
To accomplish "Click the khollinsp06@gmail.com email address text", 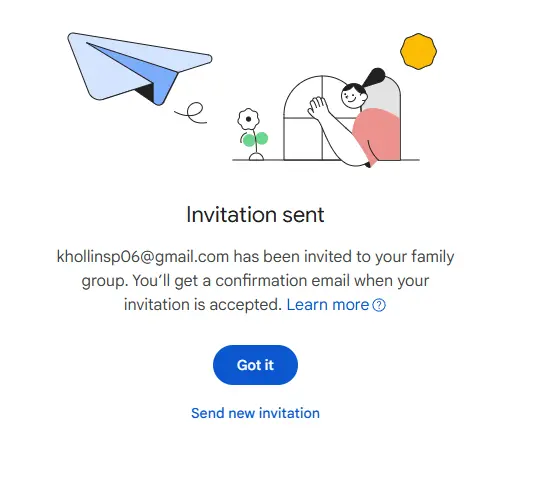I will [143, 257].
